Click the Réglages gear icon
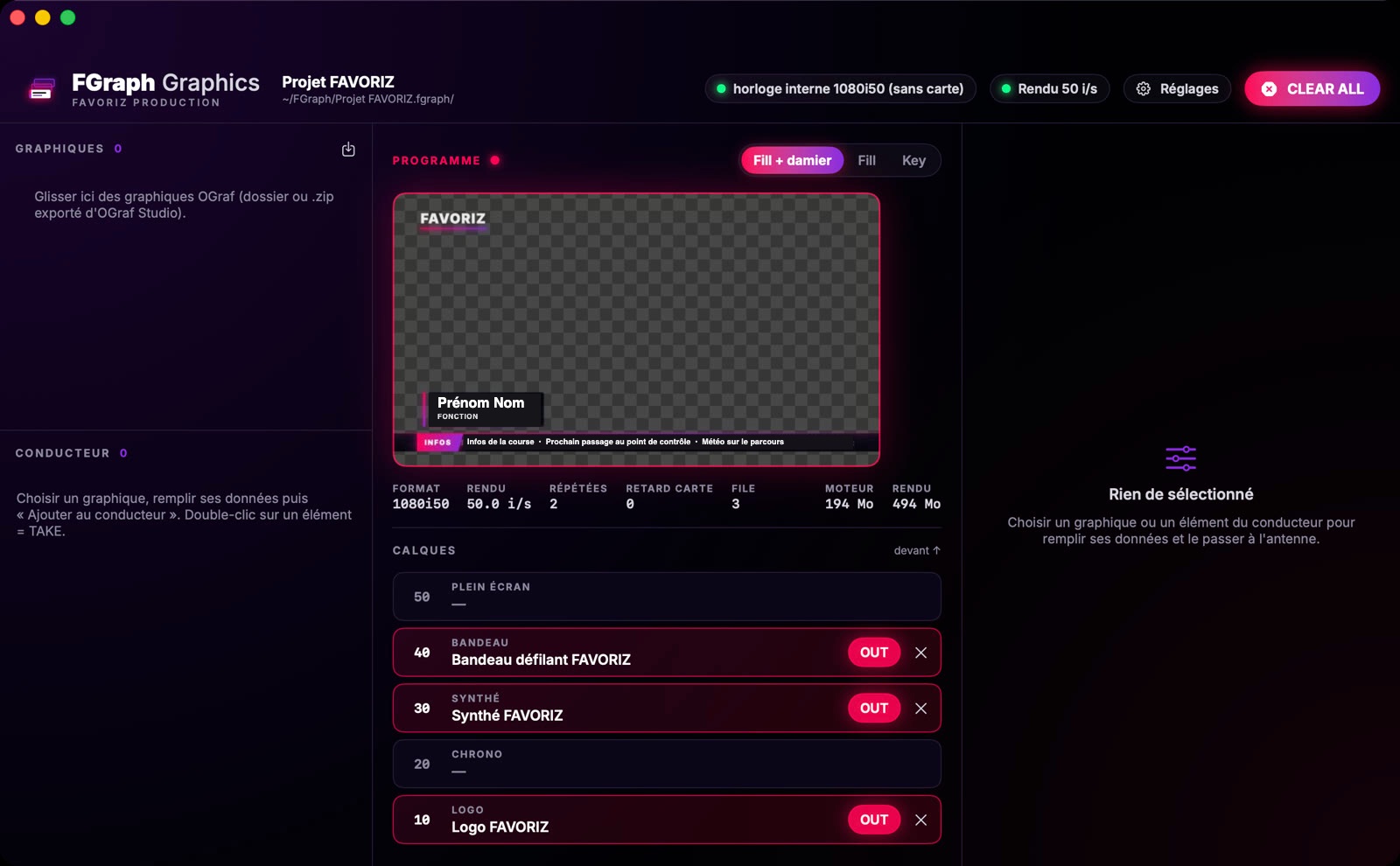Viewport: 1400px width, 866px height. tap(1143, 88)
